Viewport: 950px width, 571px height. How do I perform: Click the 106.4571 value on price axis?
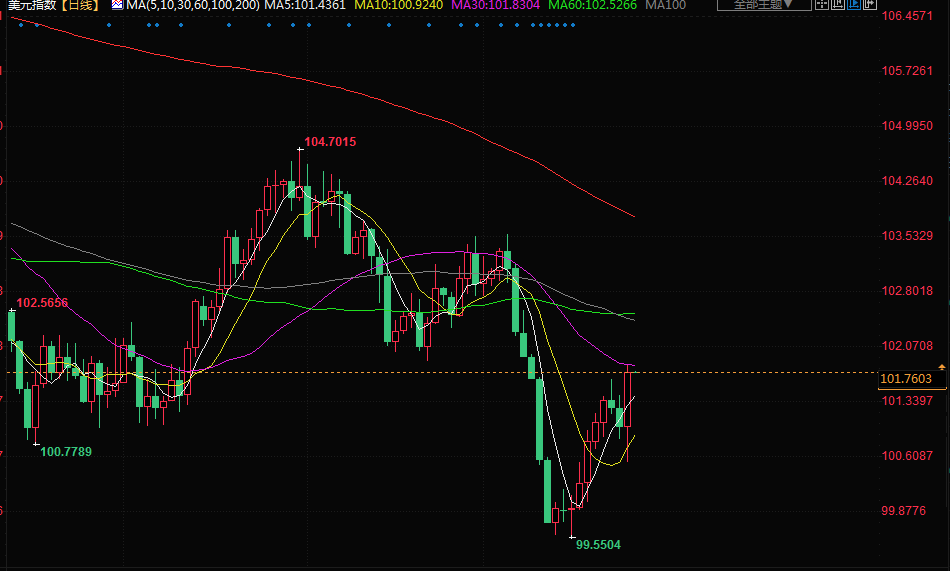(907, 16)
